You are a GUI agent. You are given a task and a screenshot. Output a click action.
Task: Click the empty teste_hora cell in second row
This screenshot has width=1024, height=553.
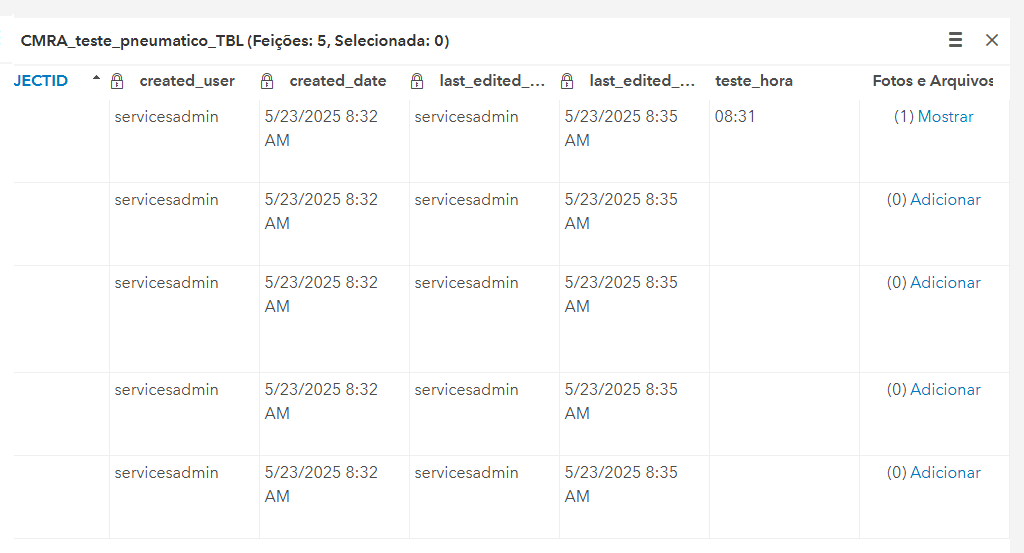784,224
